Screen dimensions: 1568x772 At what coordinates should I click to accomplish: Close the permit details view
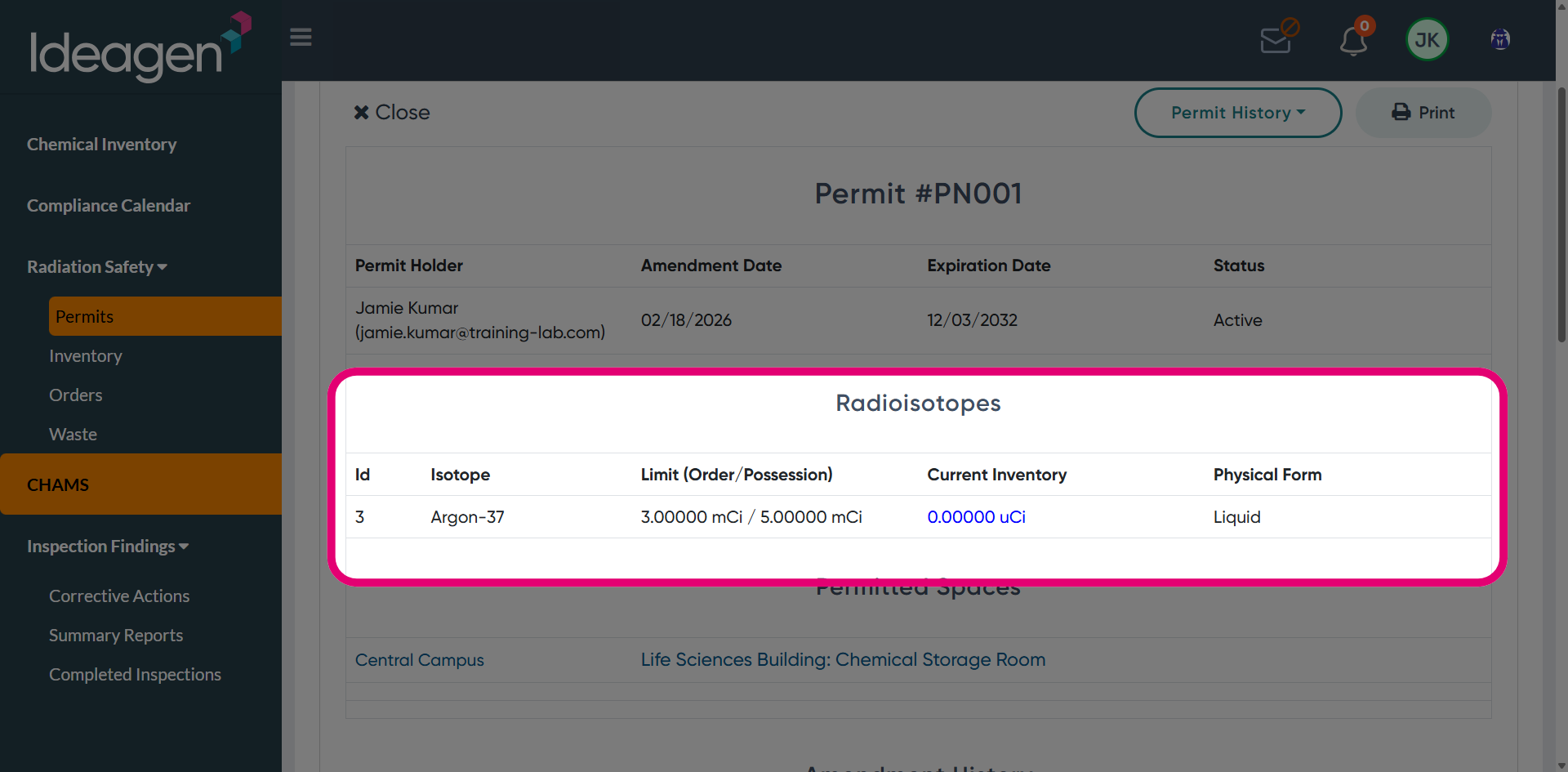[x=392, y=112]
